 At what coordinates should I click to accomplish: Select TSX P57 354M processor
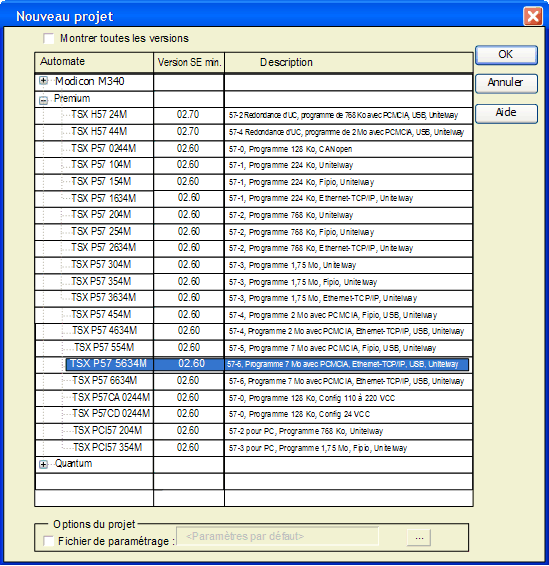[x=101, y=281]
